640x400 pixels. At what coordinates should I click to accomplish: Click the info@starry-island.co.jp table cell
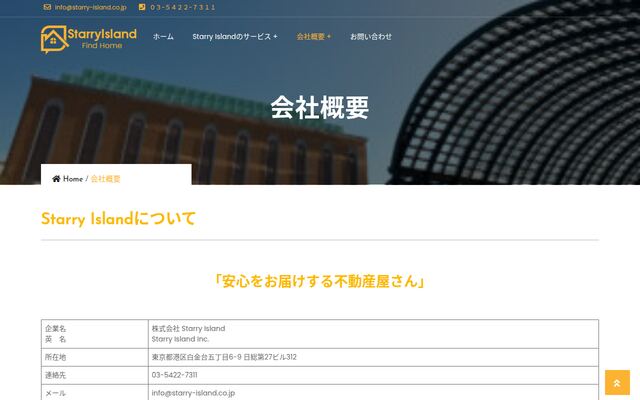(373, 393)
